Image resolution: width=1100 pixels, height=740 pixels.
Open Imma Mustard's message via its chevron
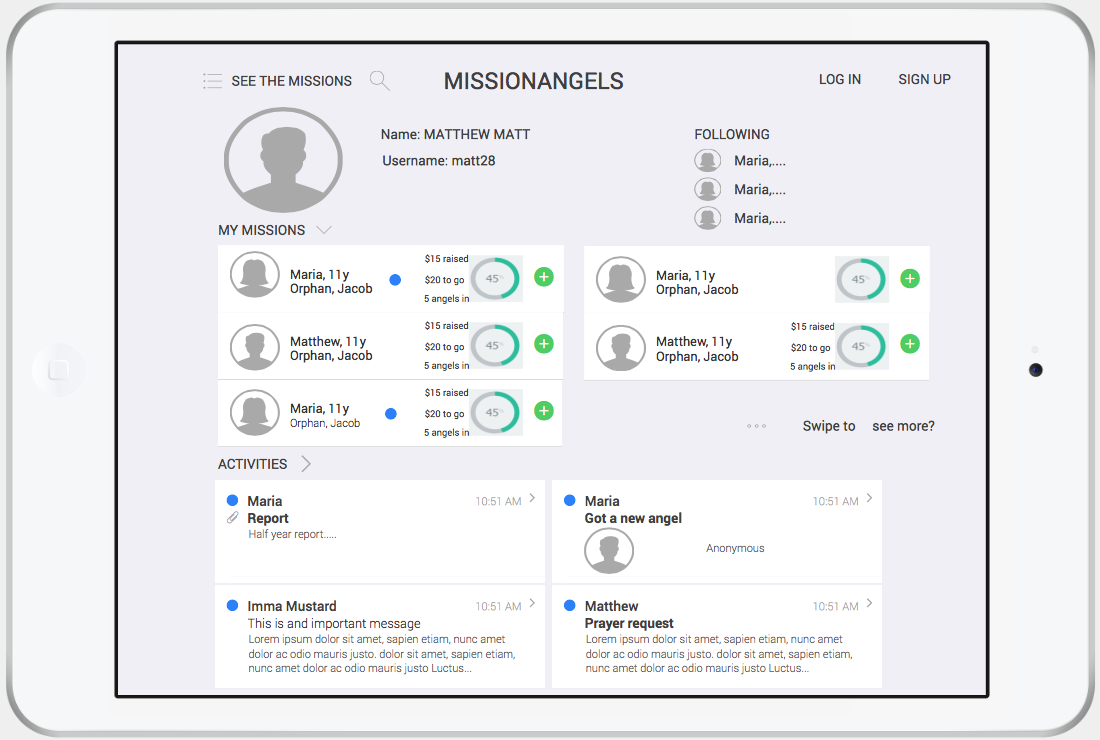point(532,603)
